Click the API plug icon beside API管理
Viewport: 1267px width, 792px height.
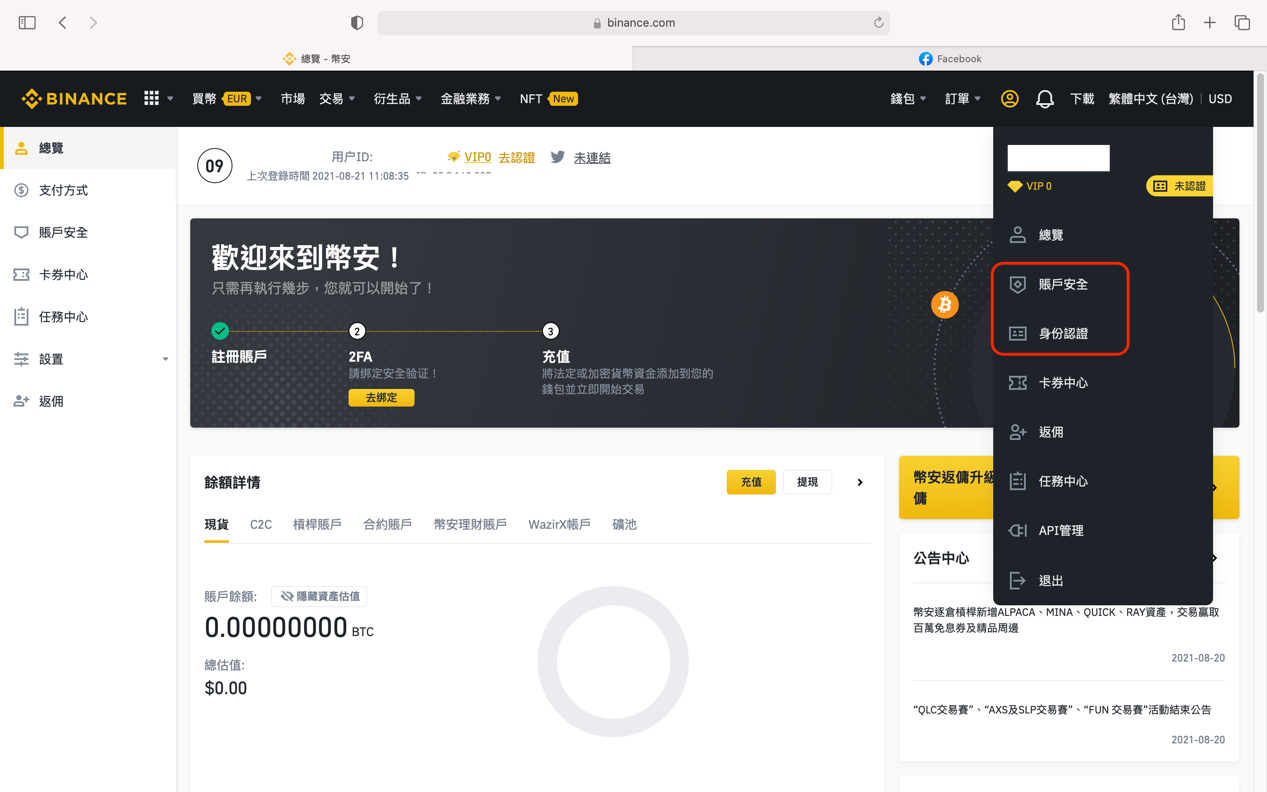[1017, 531]
